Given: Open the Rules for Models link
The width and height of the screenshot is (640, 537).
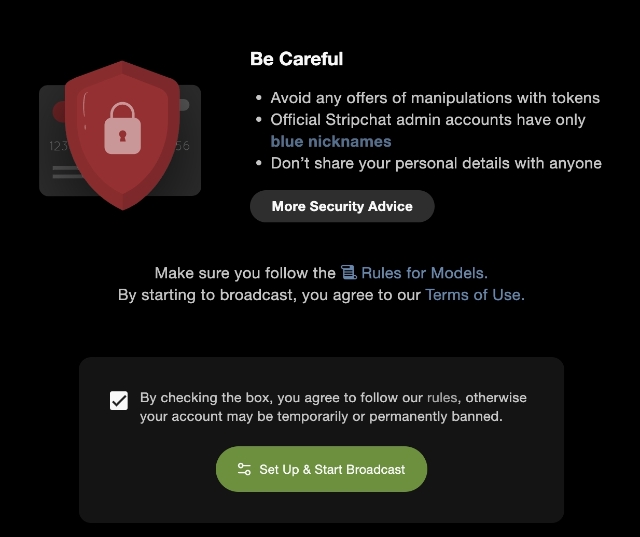Looking at the screenshot, I should pos(424,272).
